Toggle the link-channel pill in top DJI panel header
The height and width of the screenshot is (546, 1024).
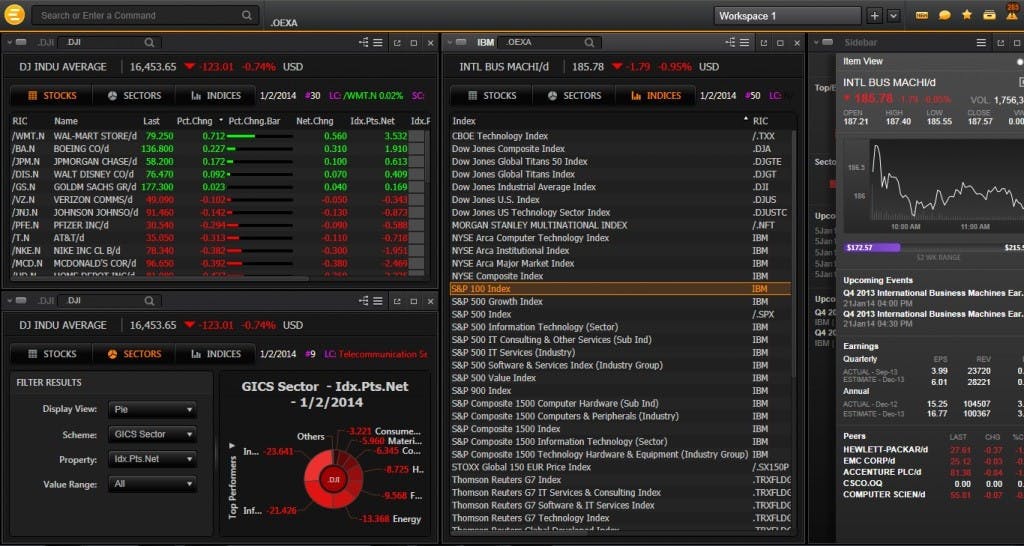[x=21, y=42]
